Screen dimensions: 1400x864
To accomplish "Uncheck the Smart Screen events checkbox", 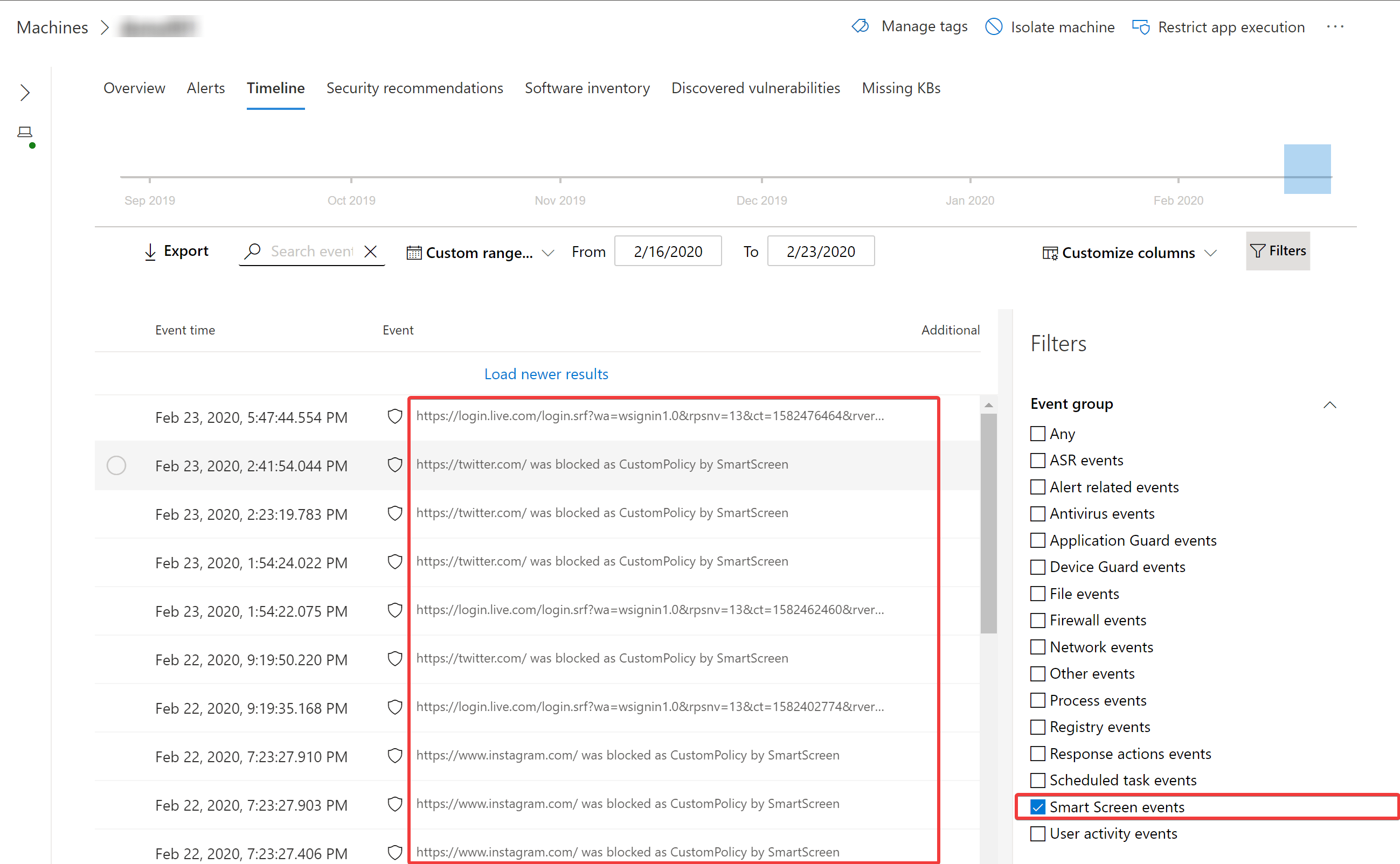I will [1037, 807].
